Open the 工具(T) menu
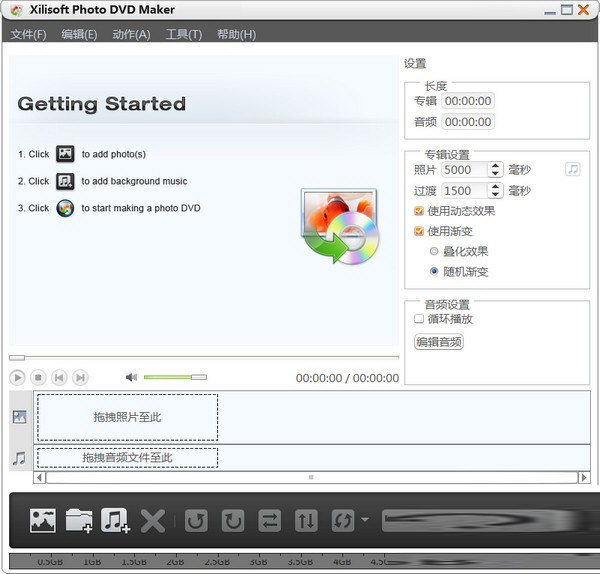600x574 pixels. point(183,34)
